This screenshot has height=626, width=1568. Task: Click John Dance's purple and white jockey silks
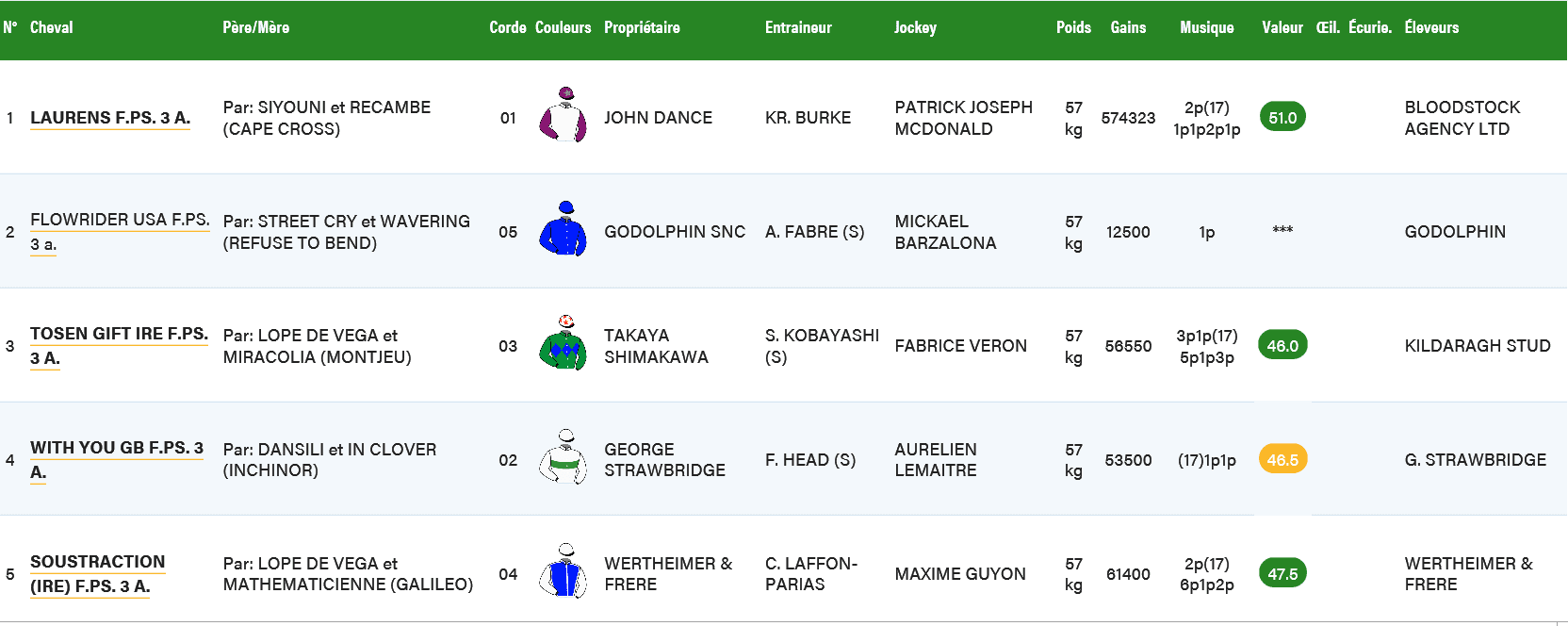563,115
